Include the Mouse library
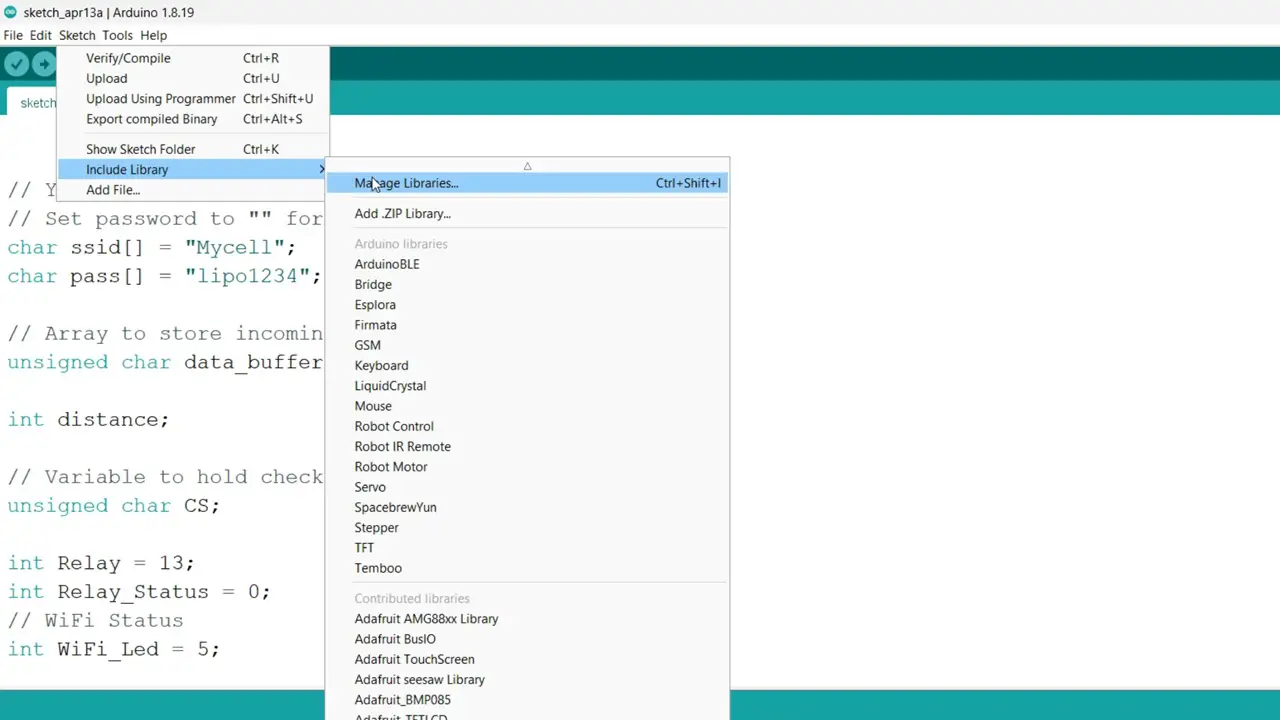The width and height of the screenshot is (1280, 720). (x=527, y=406)
